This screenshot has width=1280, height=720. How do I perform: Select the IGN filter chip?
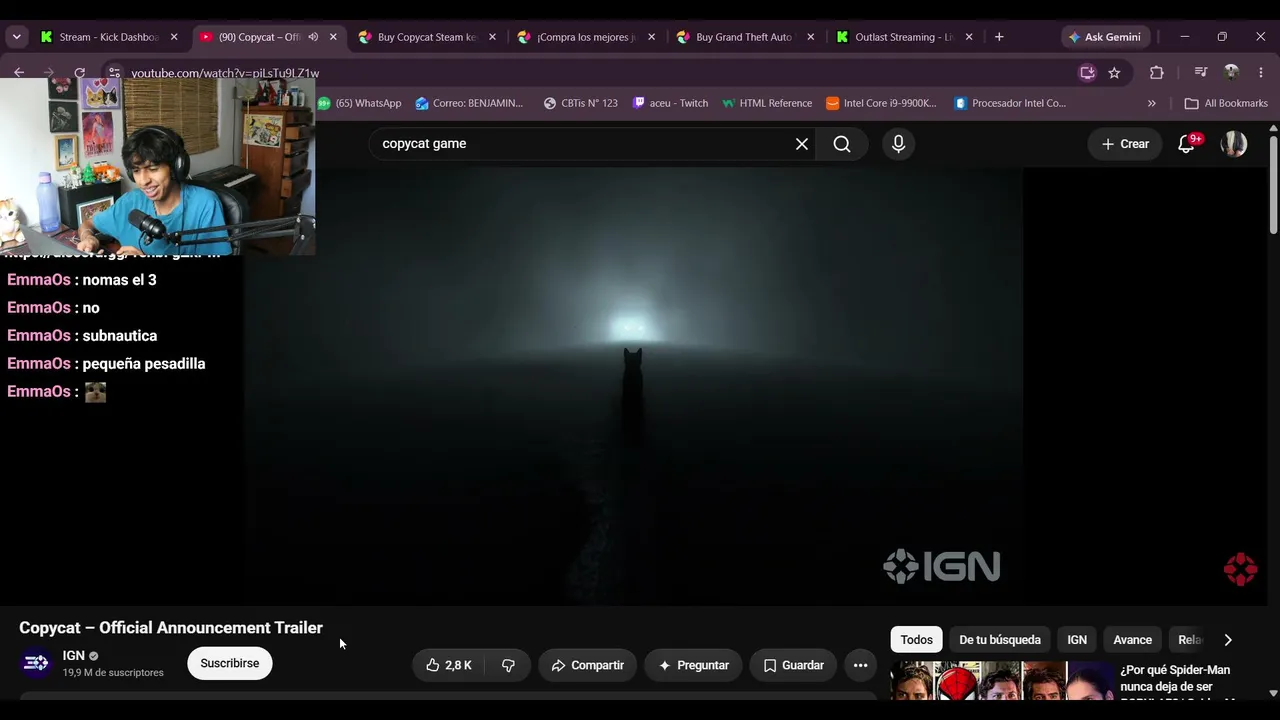click(x=1077, y=640)
